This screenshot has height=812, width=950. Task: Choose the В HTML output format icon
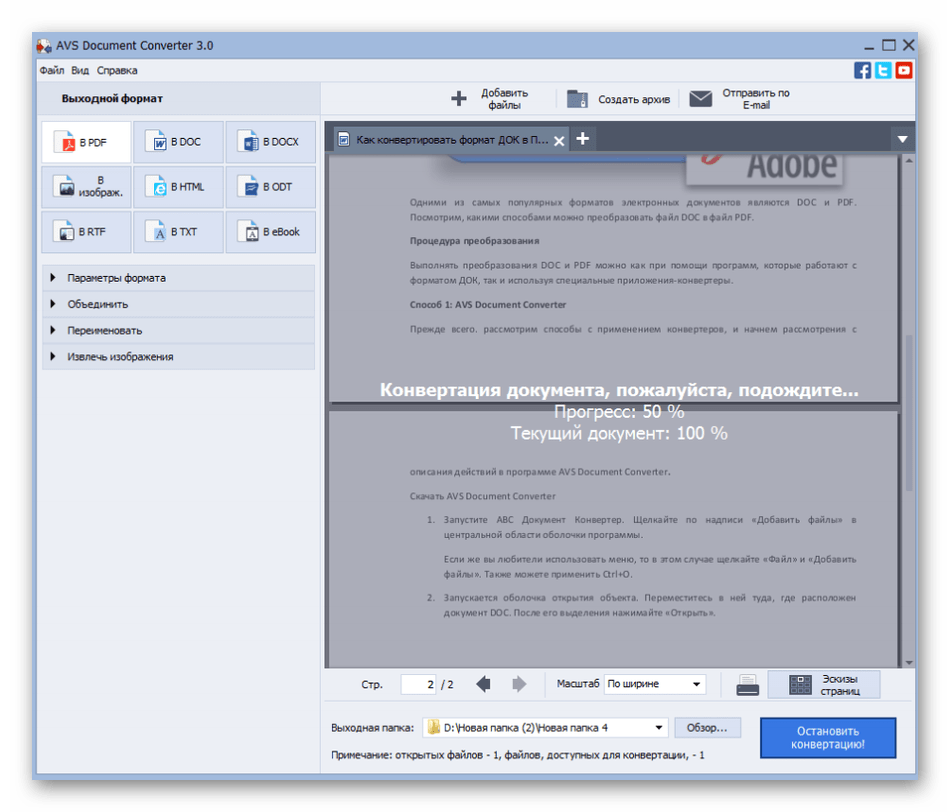(x=178, y=187)
